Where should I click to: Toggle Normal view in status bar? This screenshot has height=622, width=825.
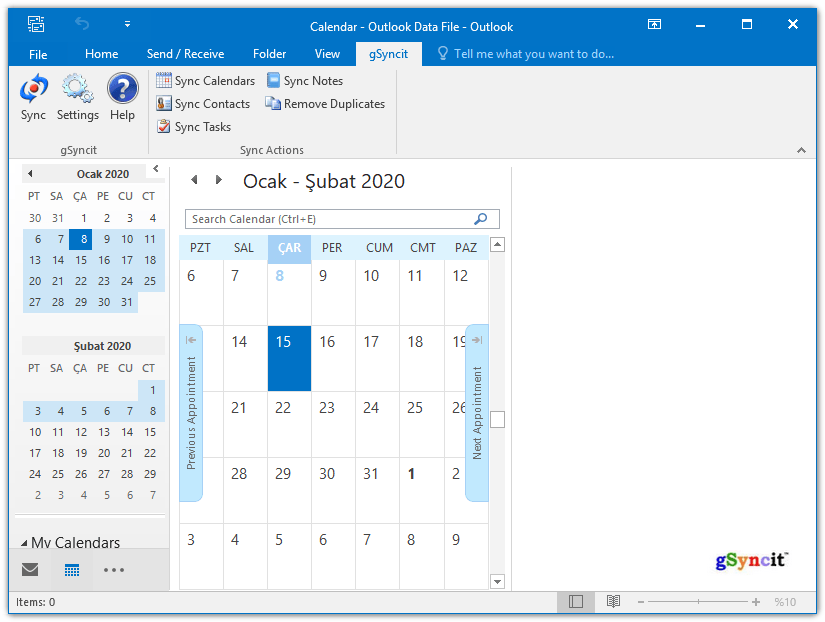coord(575,602)
